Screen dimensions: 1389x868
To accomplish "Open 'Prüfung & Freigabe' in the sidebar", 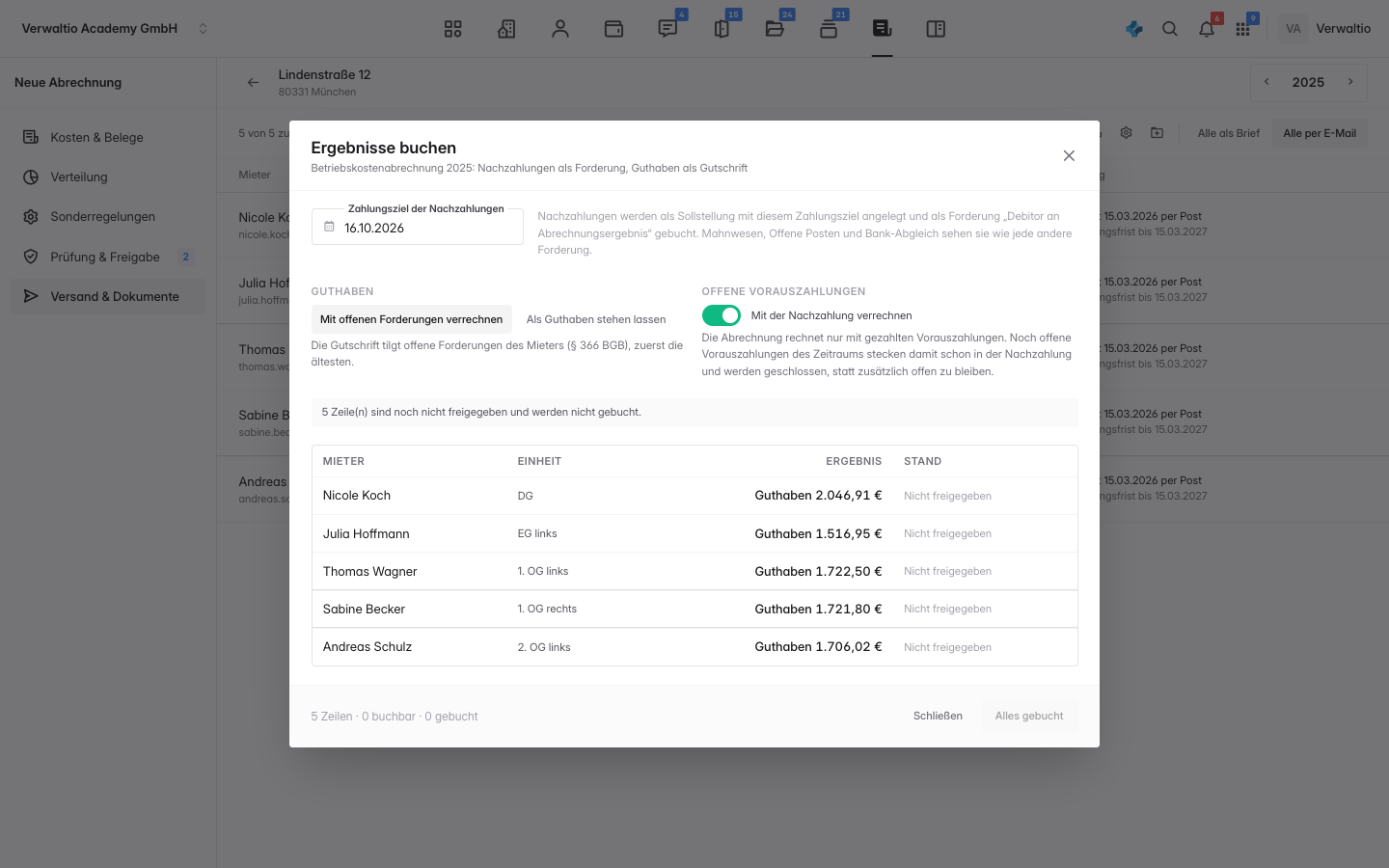I will point(108,257).
